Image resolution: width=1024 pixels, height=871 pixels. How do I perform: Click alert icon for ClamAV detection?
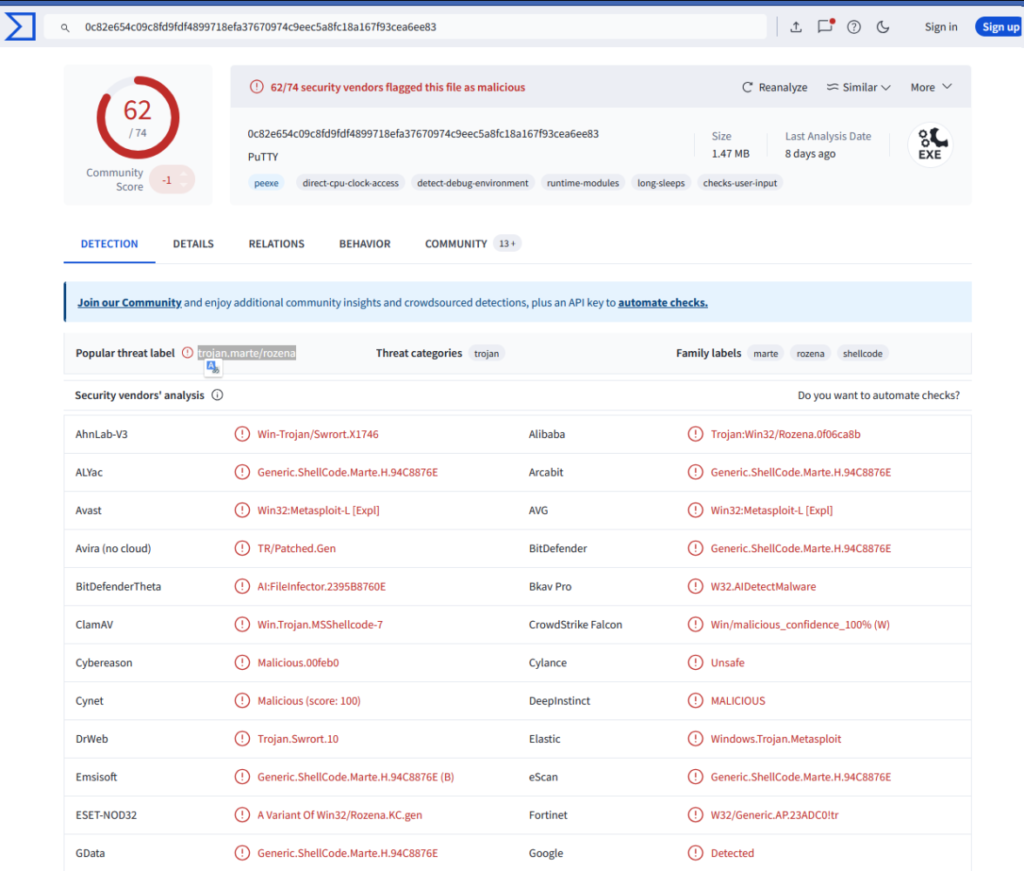tap(242, 624)
